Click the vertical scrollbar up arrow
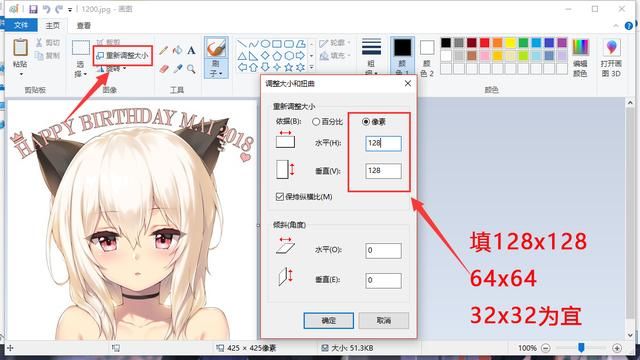This screenshot has width=640, height=360. tap(630, 103)
